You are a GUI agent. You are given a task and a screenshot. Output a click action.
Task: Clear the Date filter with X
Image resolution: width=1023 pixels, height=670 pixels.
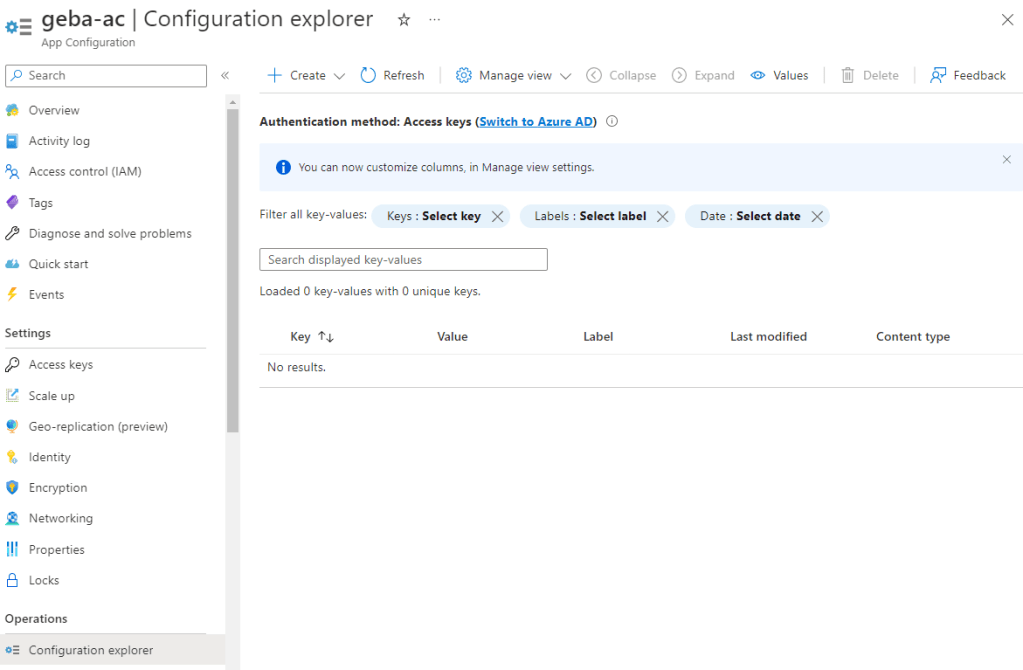pos(817,216)
